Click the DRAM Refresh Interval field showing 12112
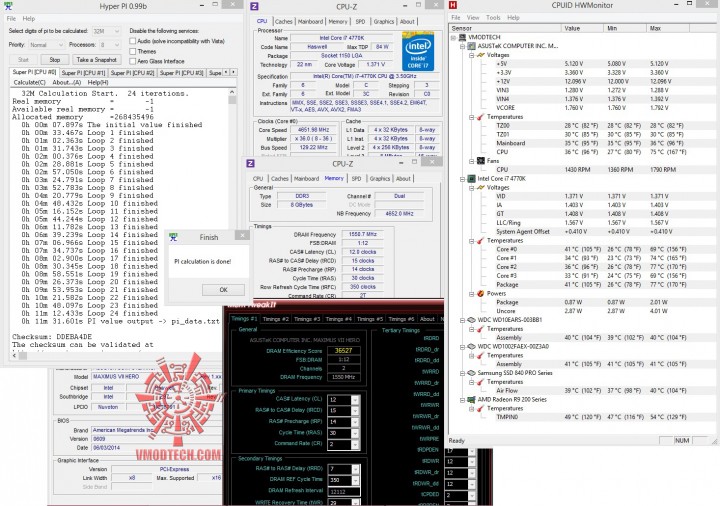 click(343, 491)
